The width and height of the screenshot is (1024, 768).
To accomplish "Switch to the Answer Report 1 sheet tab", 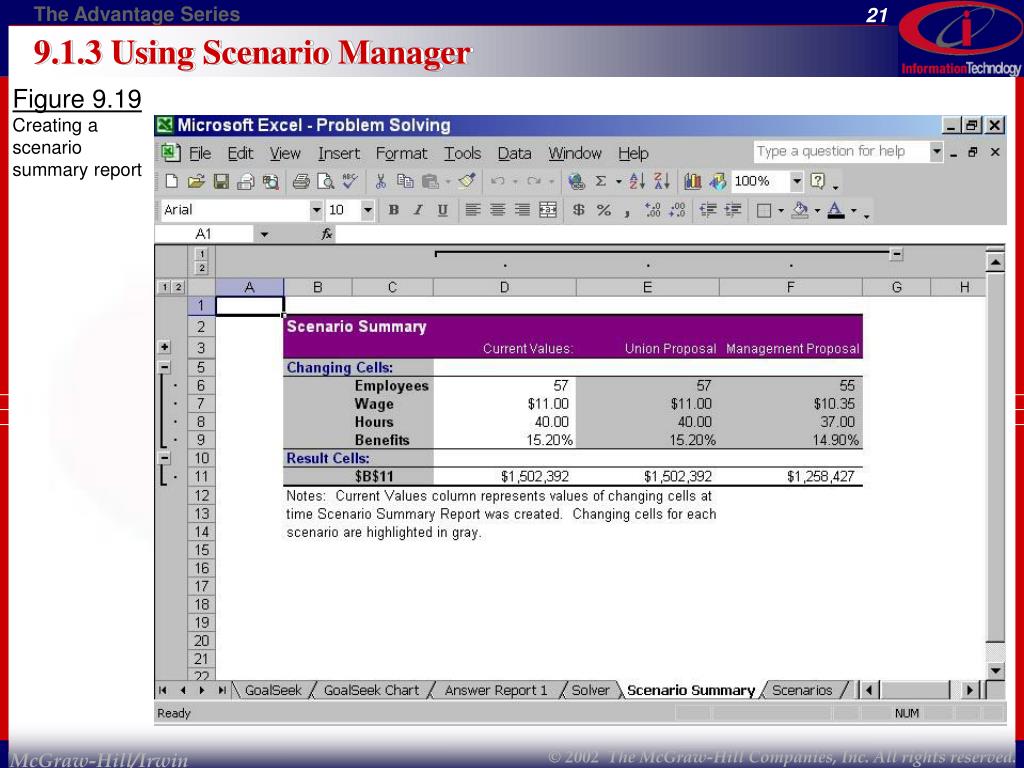I will click(x=496, y=690).
